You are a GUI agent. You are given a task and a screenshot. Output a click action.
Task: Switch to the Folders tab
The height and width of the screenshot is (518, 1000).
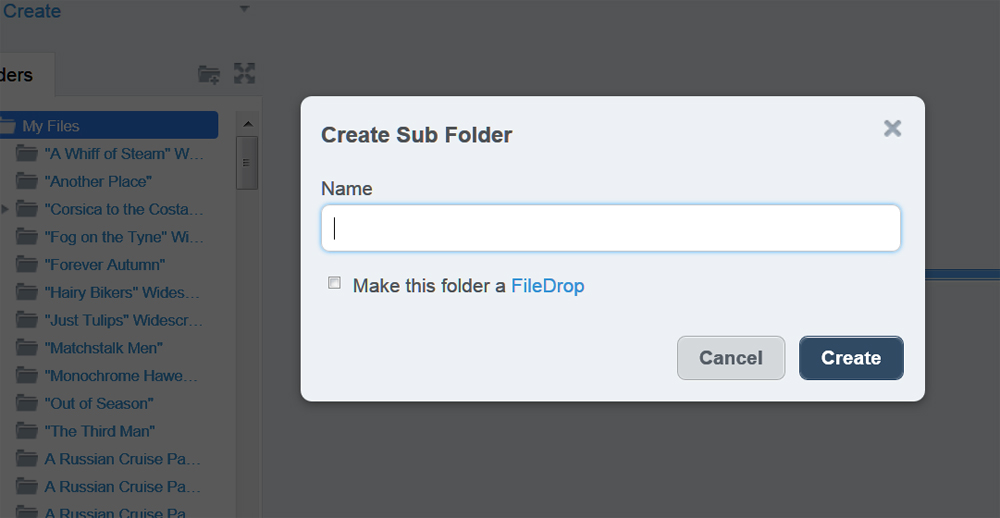(x=17, y=75)
